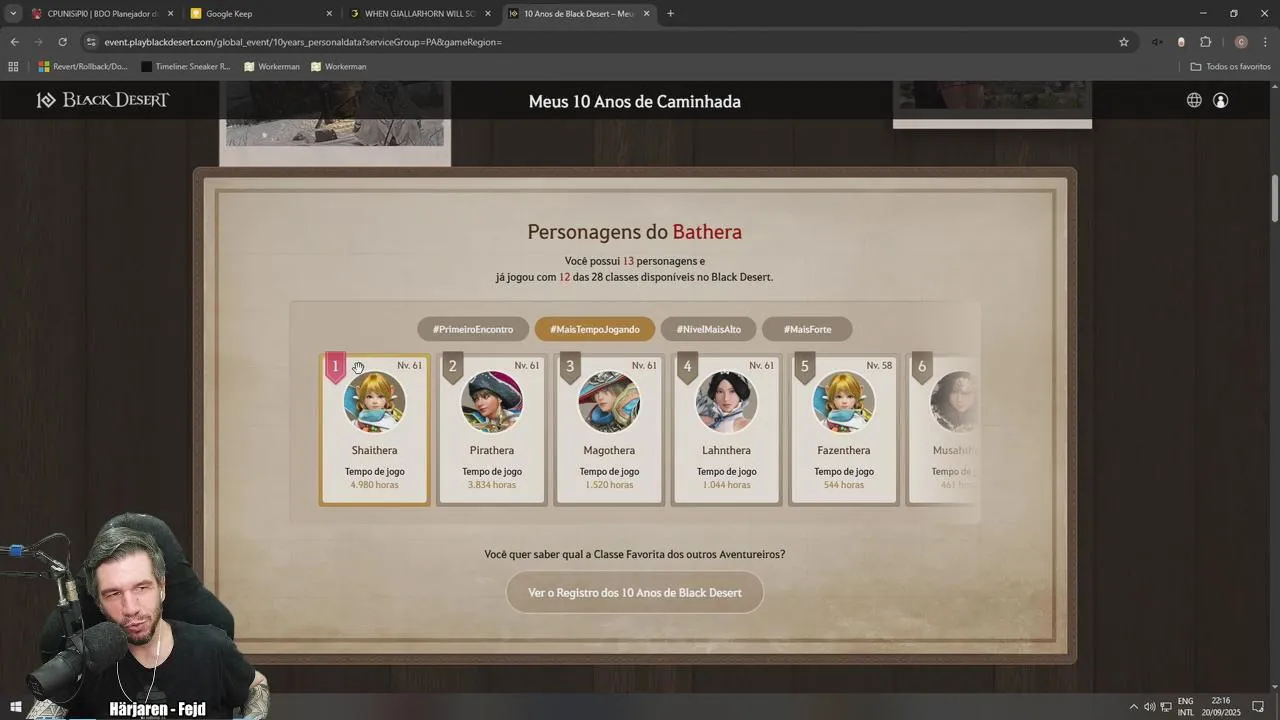Image resolution: width=1280 pixels, height=720 pixels.
Task: Click the rank 2 ribbon badge
Action: [452, 367]
